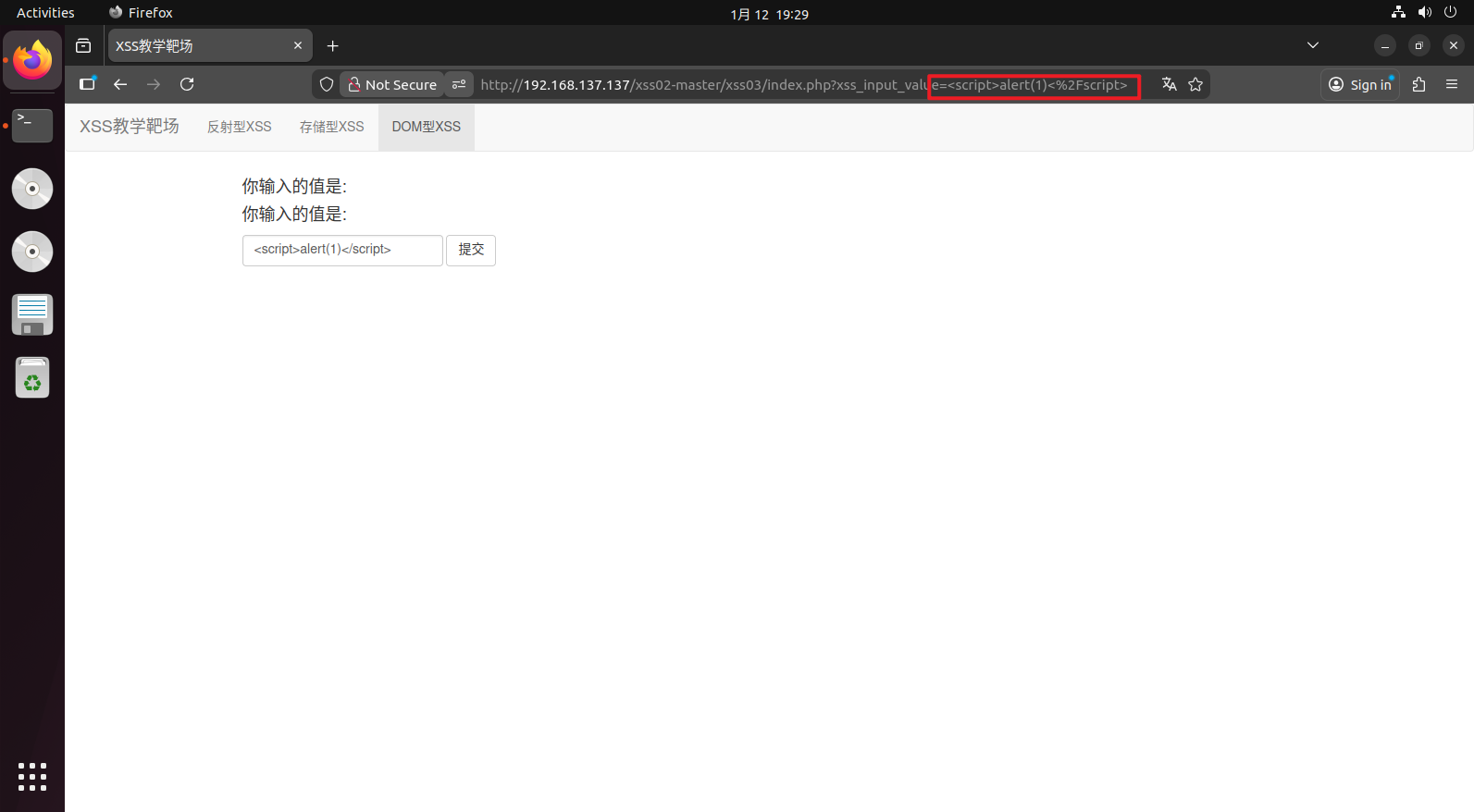Open Firefox from the Ubuntu dock
The width and height of the screenshot is (1474, 812).
click(32, 60)
